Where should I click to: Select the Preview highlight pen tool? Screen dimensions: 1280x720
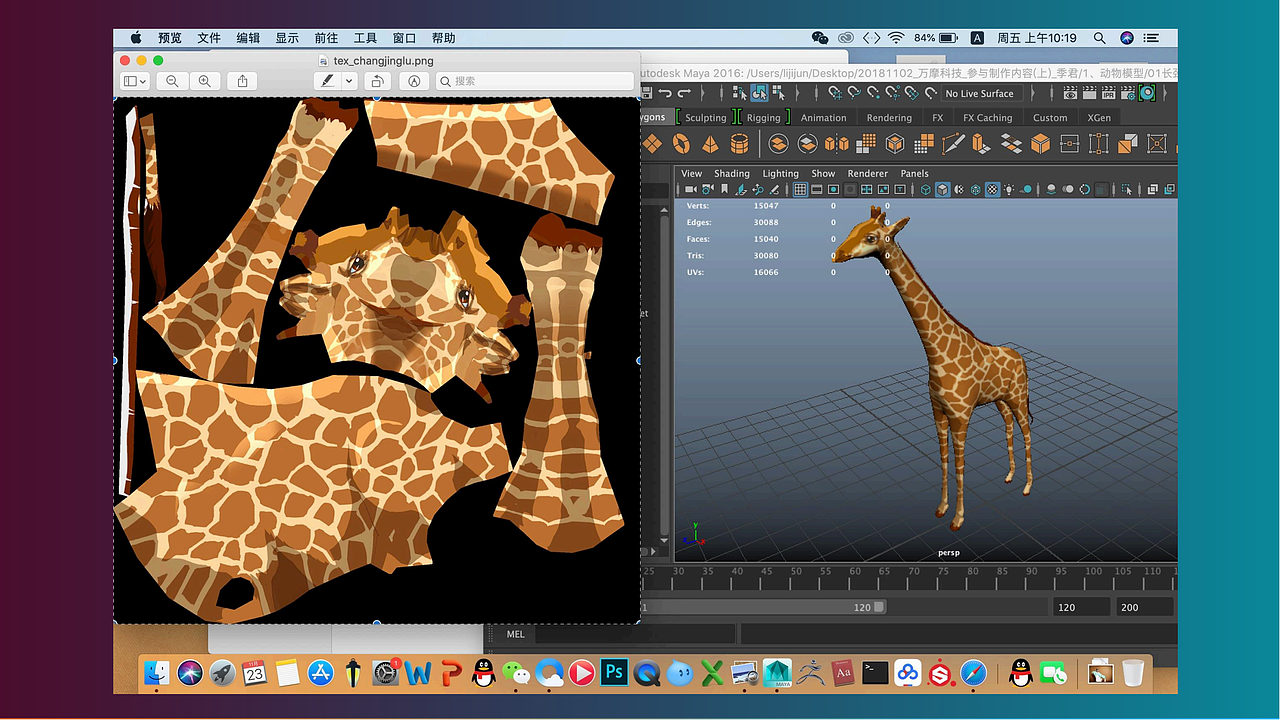click(327, 81)
